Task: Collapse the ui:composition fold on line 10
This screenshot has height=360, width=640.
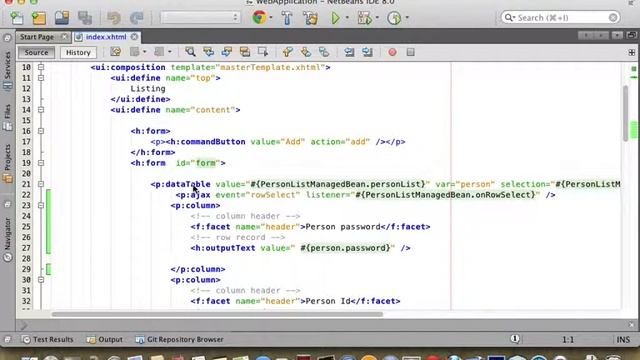Action: (41, 67)
